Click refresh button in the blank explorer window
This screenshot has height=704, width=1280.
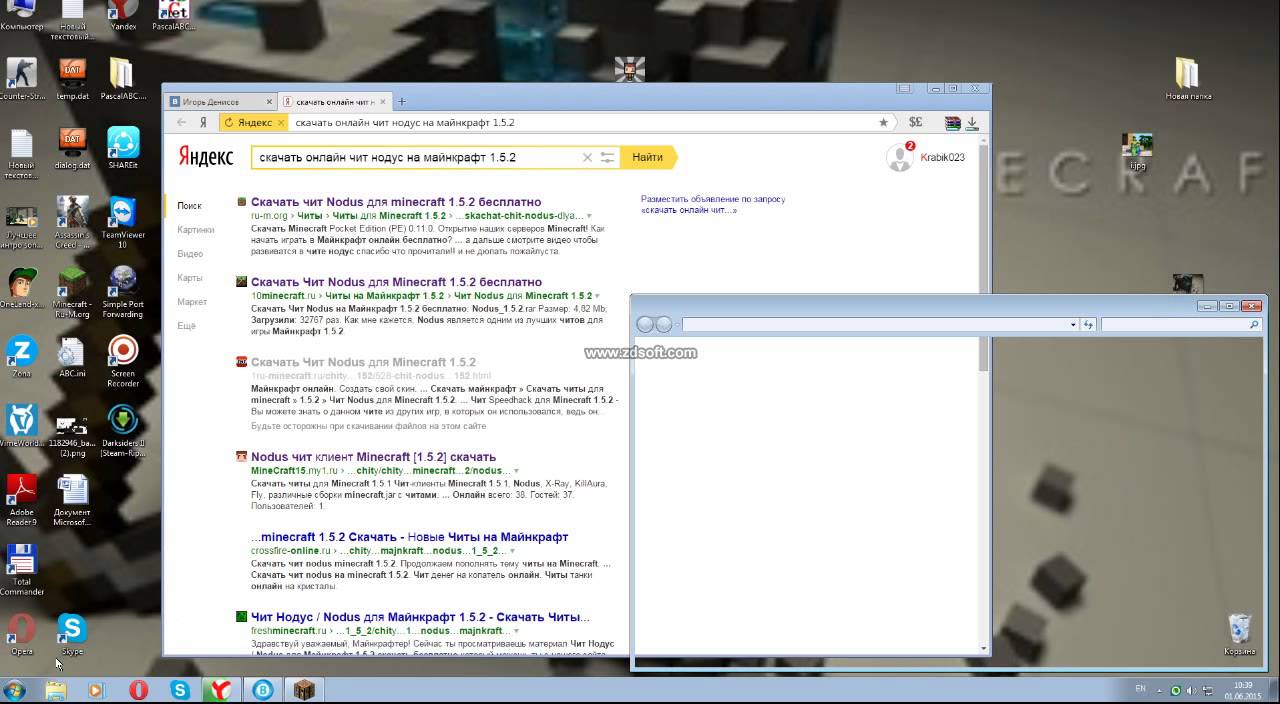(x=1088, y=325)
